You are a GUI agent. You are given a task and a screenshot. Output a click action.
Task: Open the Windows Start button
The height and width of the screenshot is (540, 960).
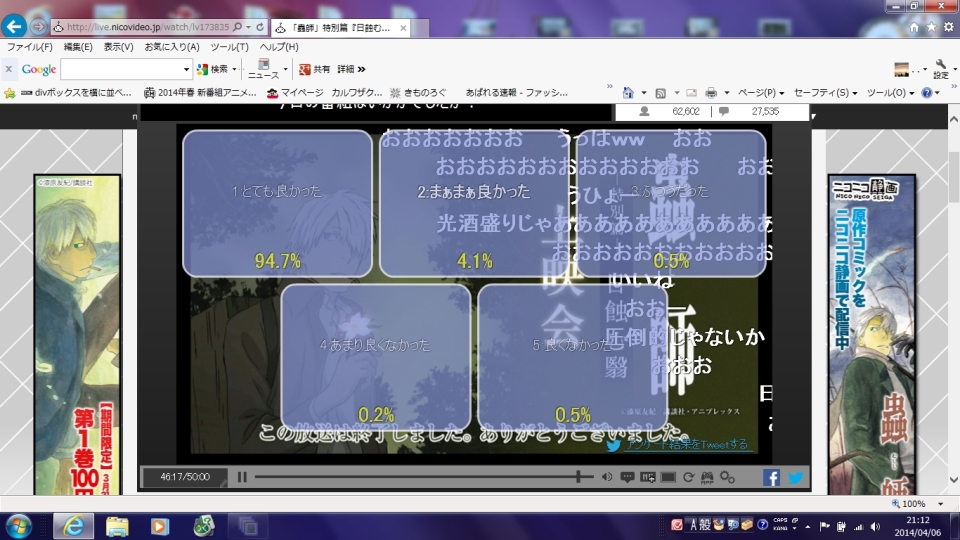tap(18, 526)
